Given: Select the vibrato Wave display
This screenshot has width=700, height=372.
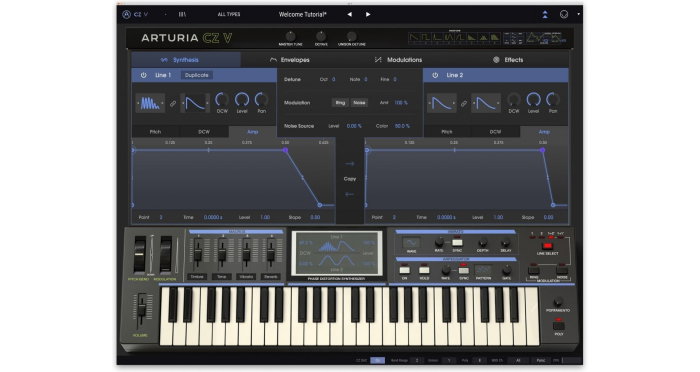Looking at the screenshot, I should tap(411, 243).
